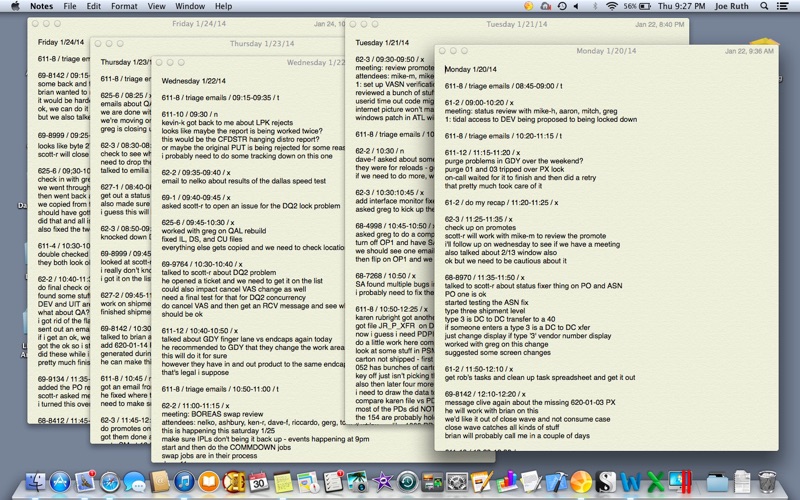The width and height of the screenshot is (800, 500).
Task: Click 'brian will probably call me in a couple of days'
Action: pos(517,436)
